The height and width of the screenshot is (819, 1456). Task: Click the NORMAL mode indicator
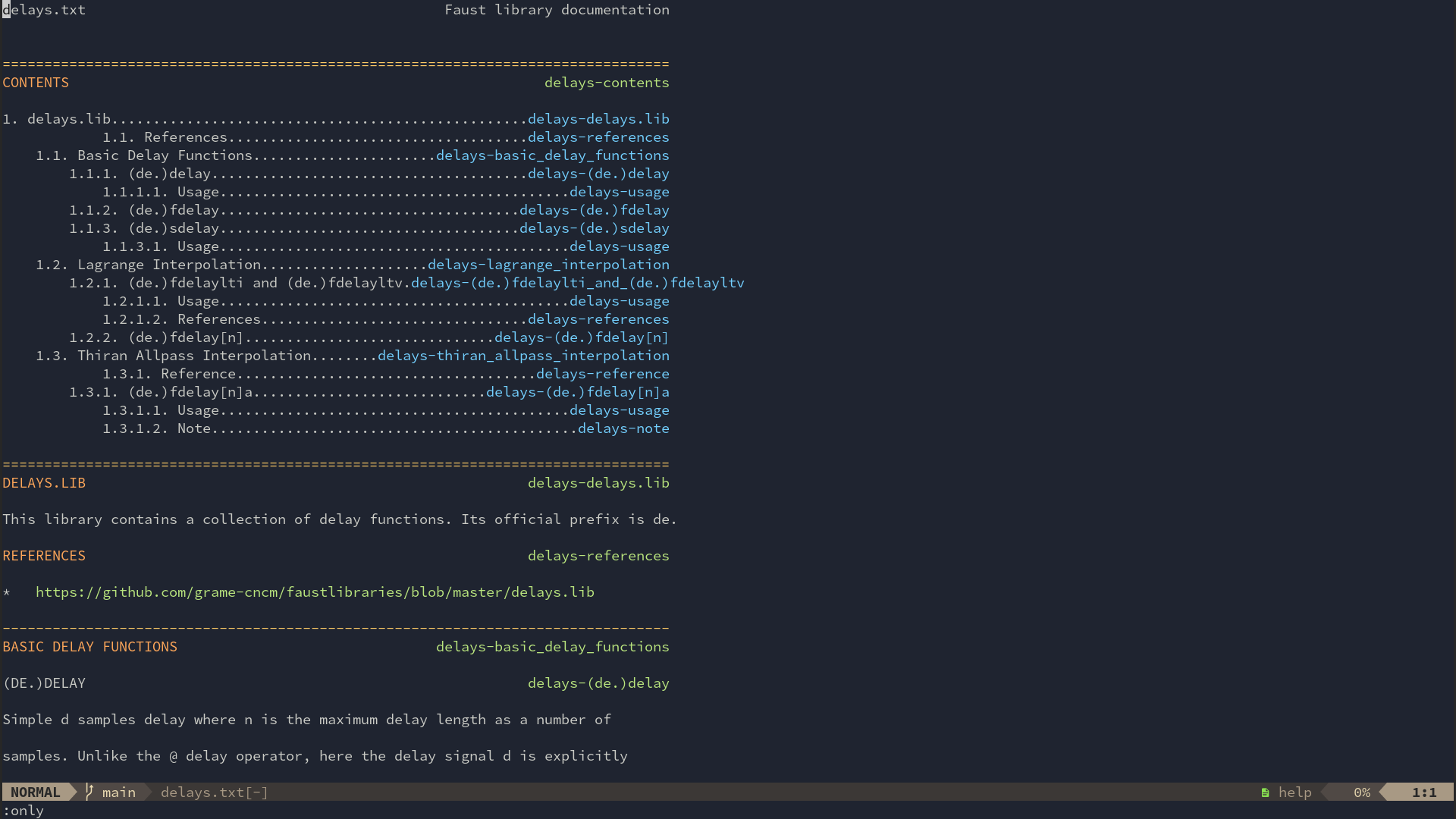[36, 792]
